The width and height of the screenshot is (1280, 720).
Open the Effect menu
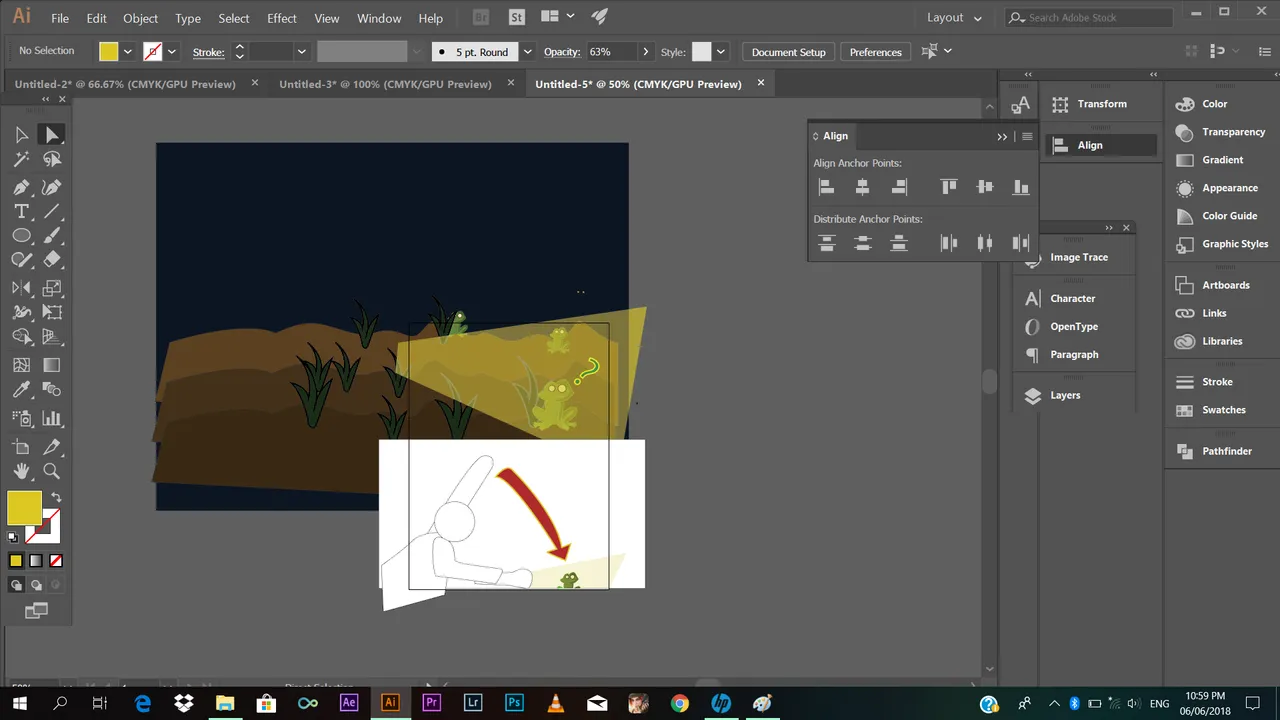point(282,18)
